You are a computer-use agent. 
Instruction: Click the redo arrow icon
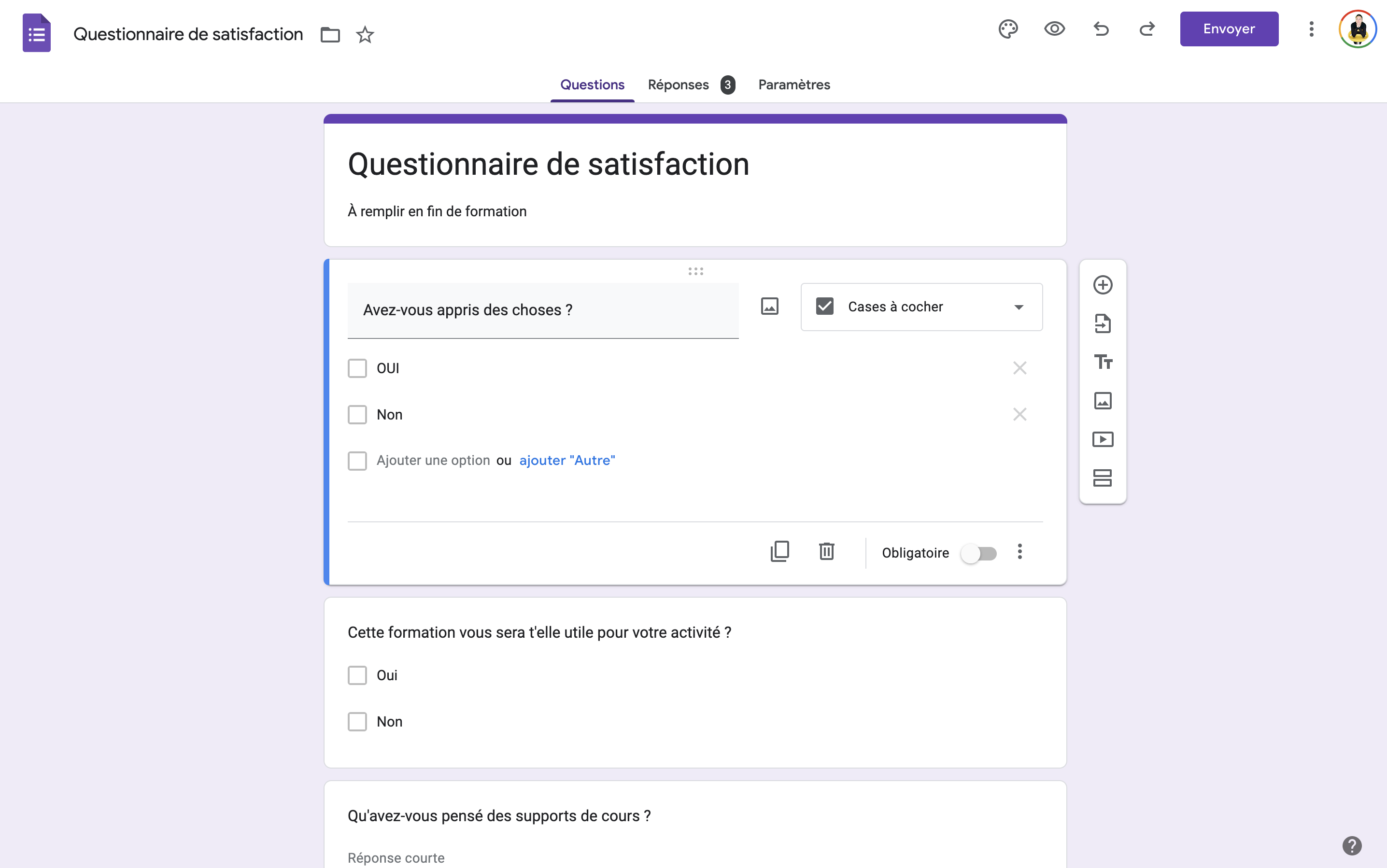1147,28
